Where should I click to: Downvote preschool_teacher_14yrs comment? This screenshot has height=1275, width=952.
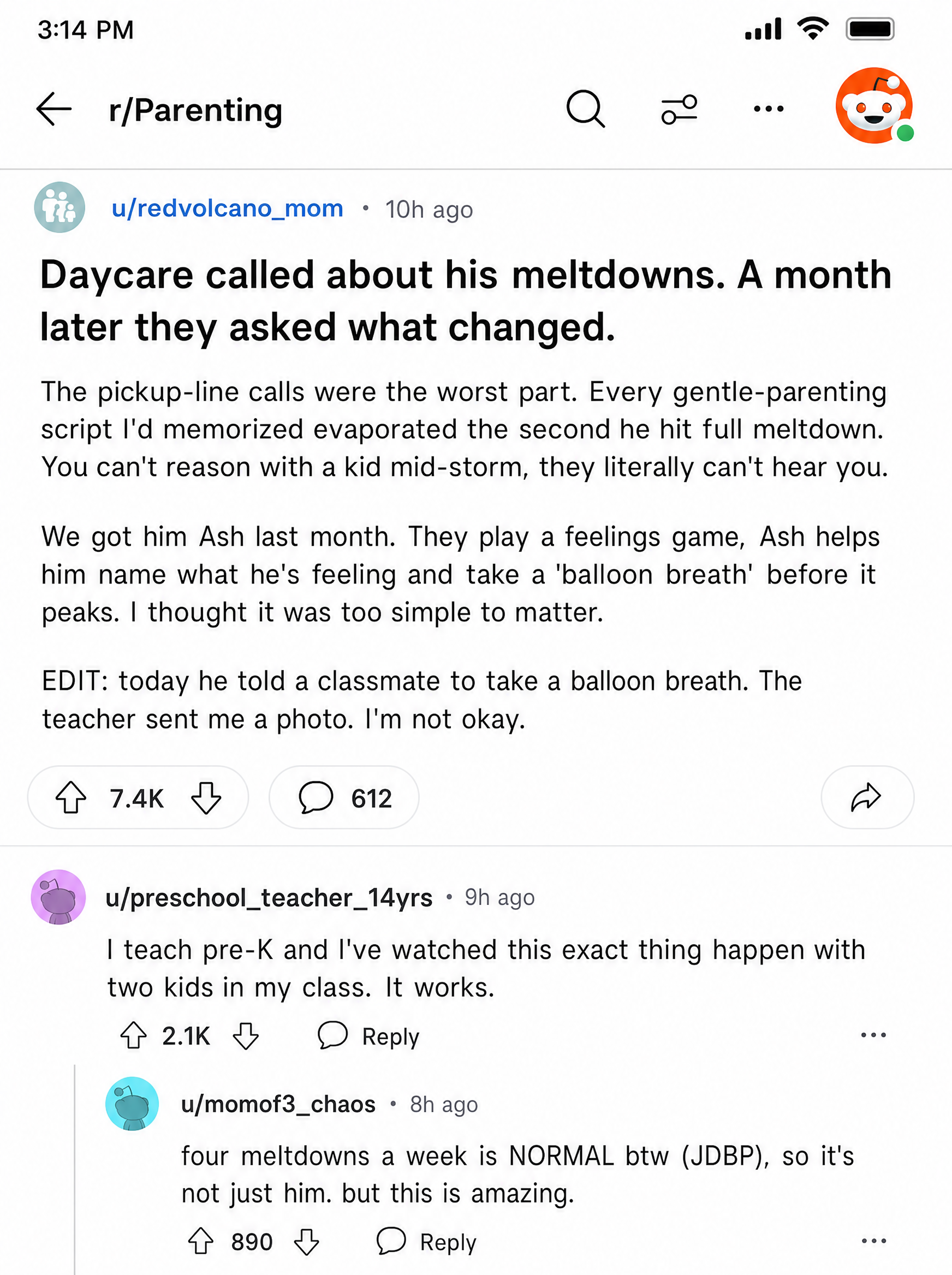pyautogui.click(x=246, y=1035)
